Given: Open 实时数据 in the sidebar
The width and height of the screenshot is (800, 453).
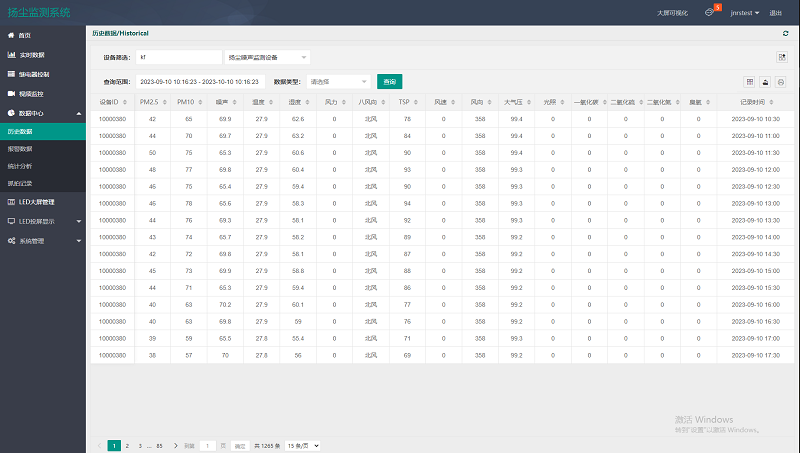Looking at the screenshot, I should click(x=32, y=54).
